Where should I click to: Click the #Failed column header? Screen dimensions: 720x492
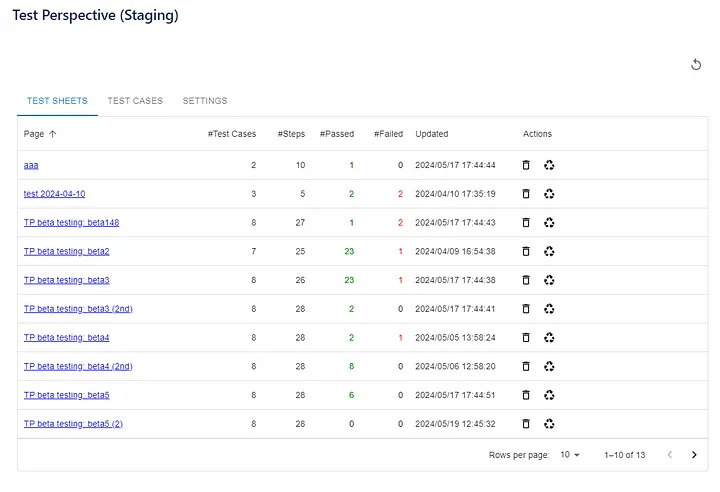coord(388,134)
